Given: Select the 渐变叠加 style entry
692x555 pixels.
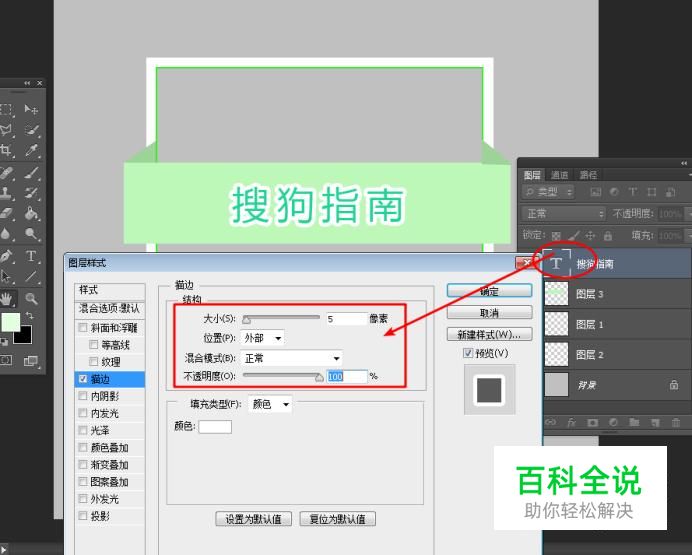Looking at the screenshot, I should click(x=109, y=465).
